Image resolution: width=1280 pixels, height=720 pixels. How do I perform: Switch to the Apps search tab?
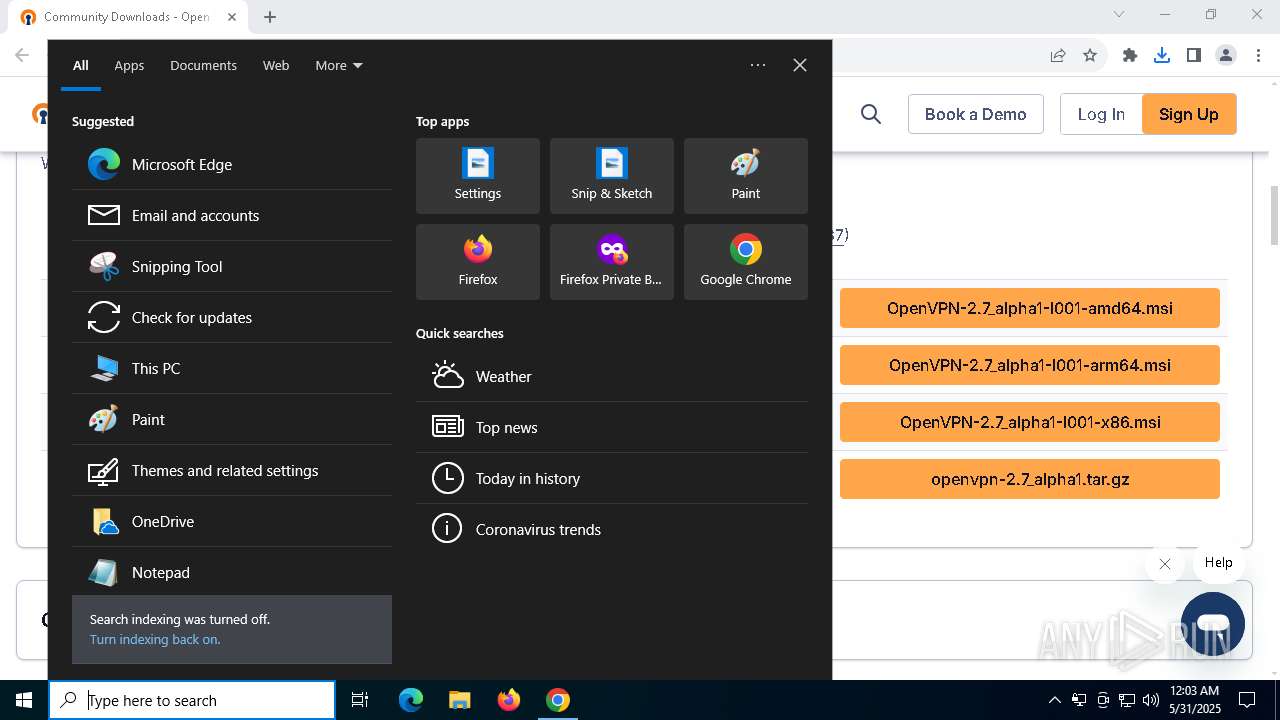(129, 65)
